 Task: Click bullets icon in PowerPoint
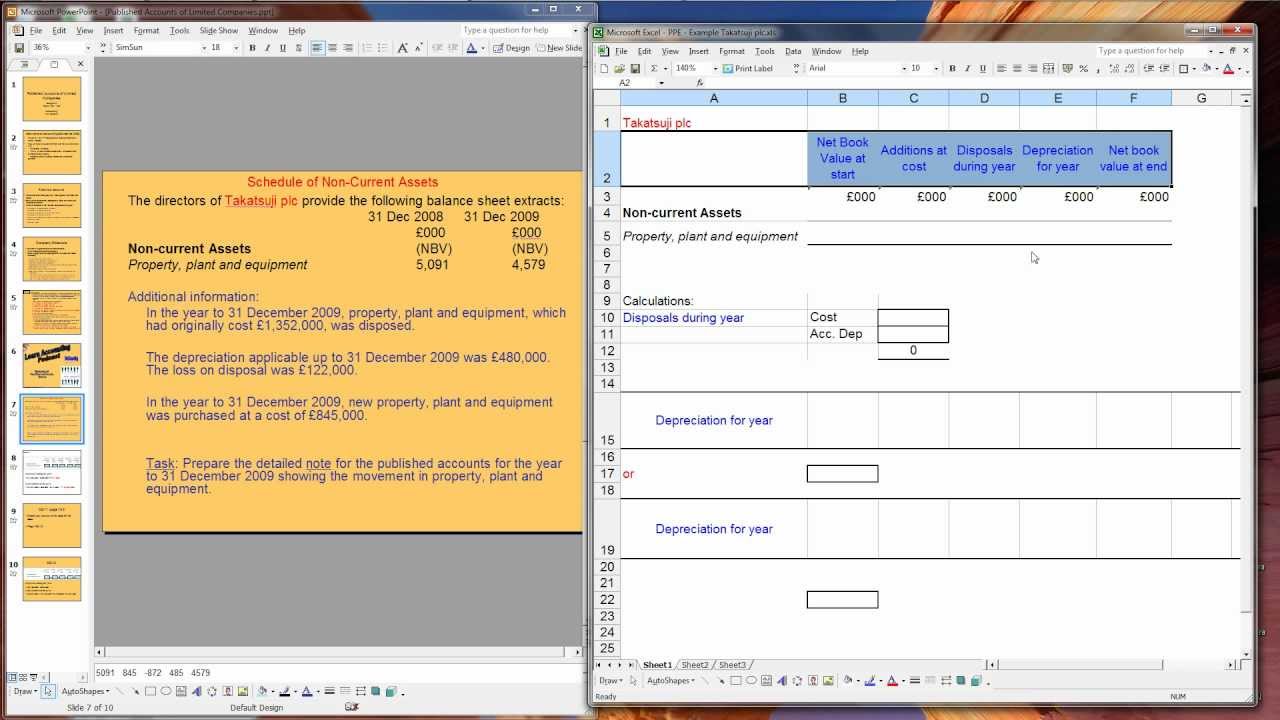[x=382, y=47]
